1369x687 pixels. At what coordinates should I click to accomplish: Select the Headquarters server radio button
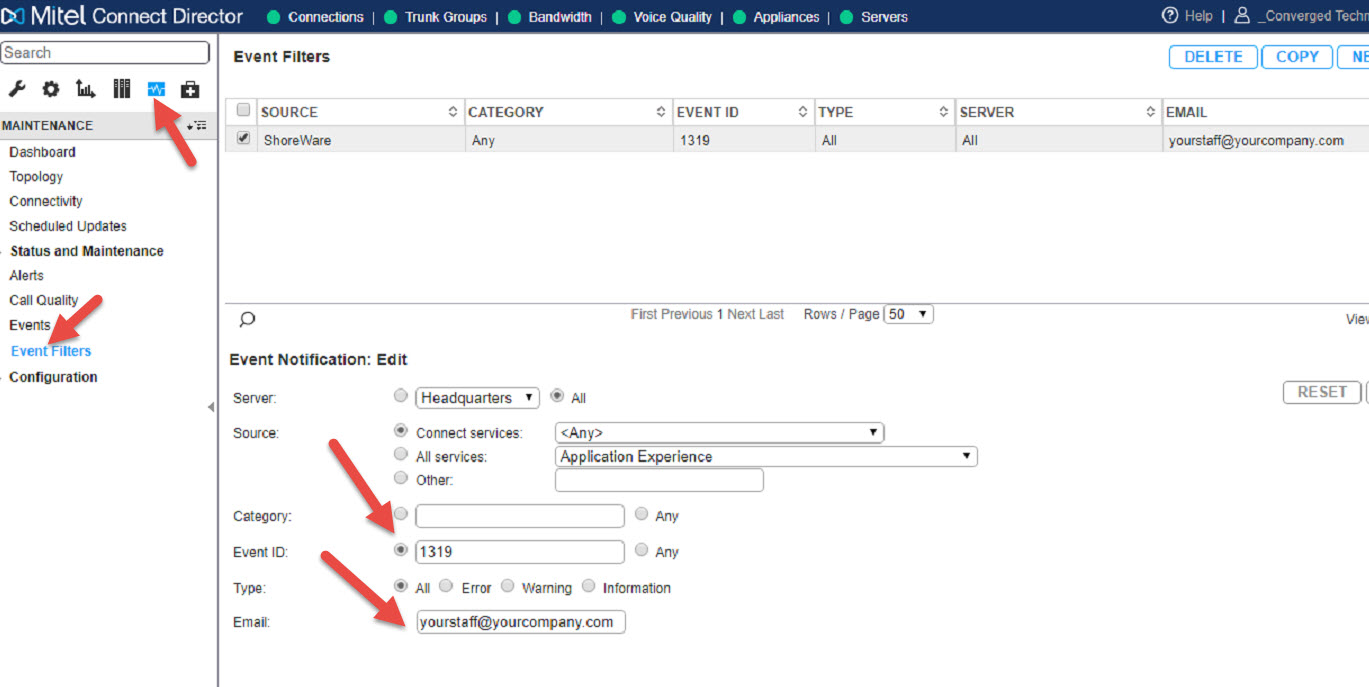tap(401, 396)
